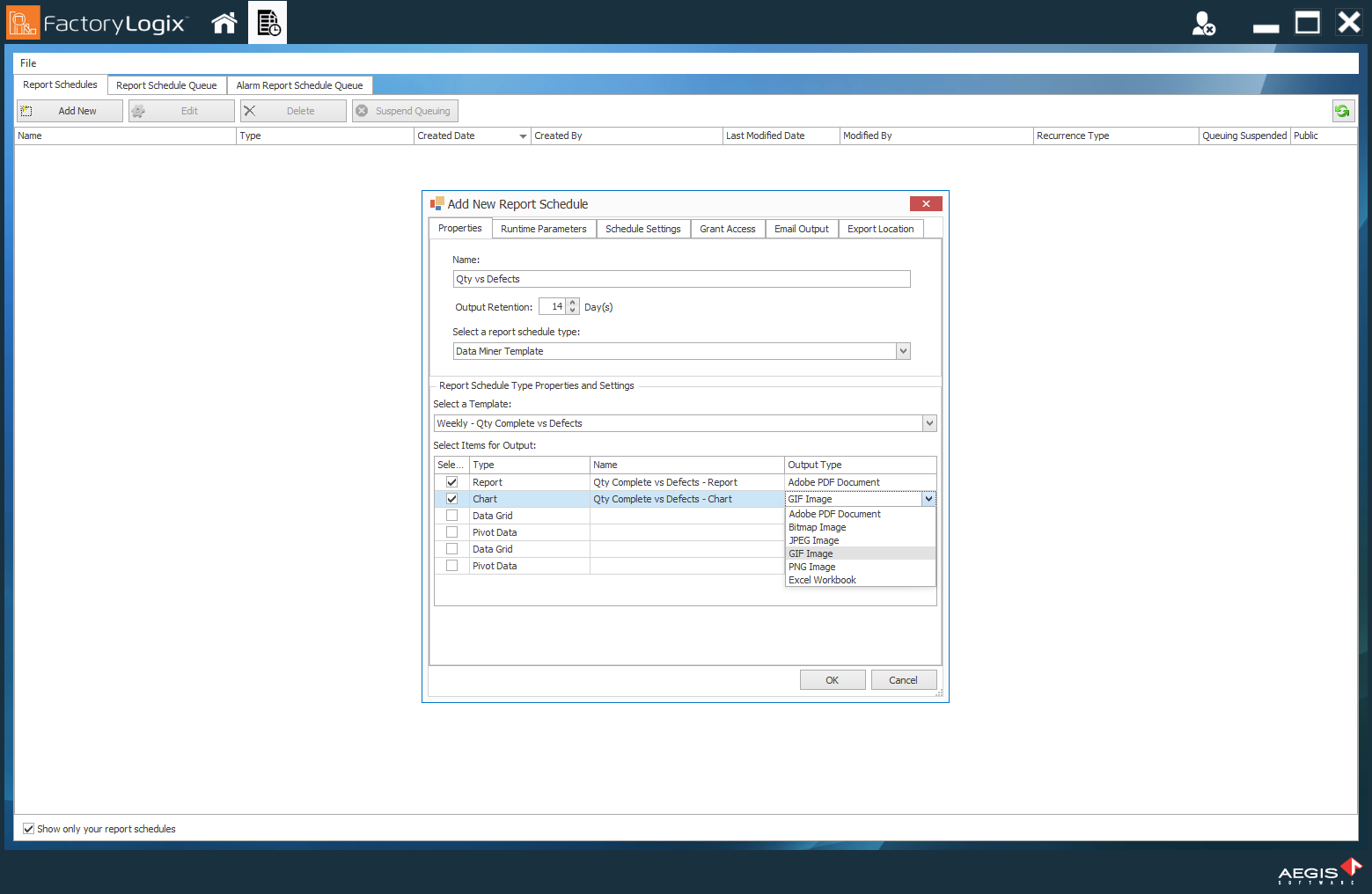Check the first Data Grid row checkbox

pyautogui.click(x=451, y=516)
